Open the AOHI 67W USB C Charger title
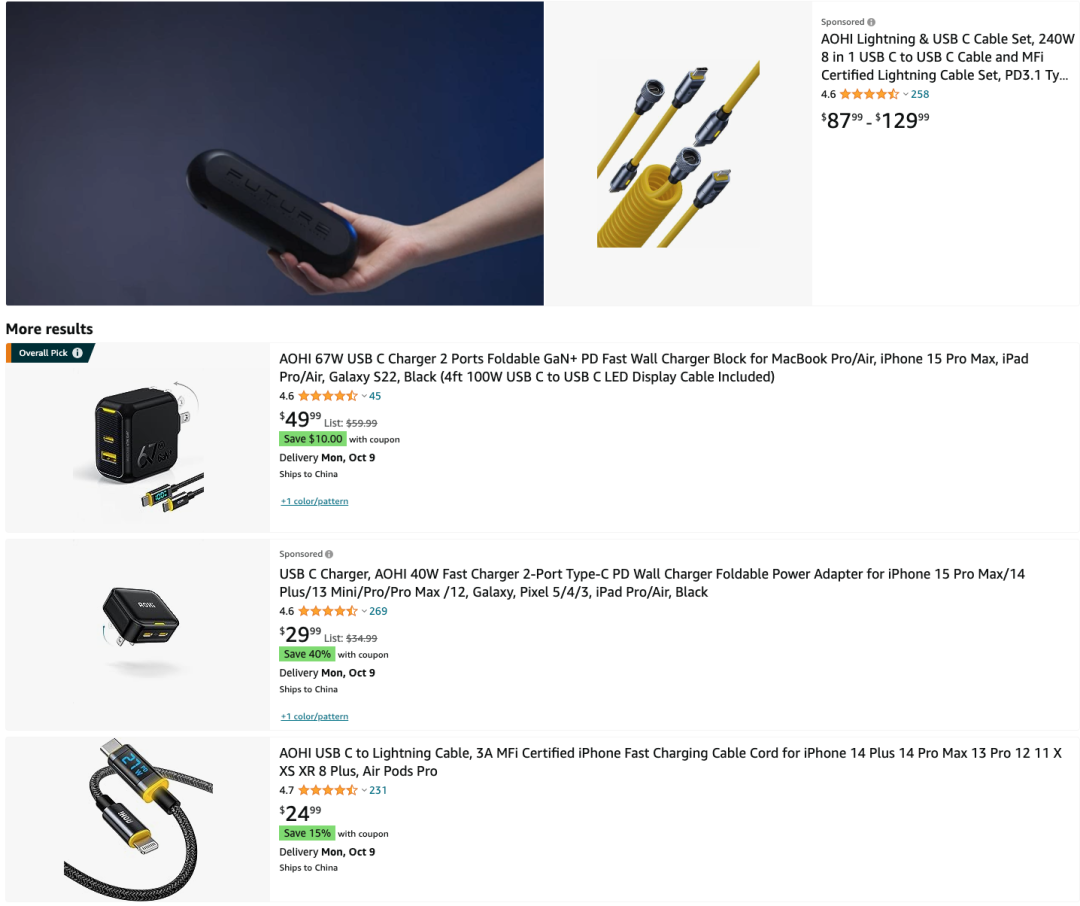1080x906 pixels. pyautogui.click(x=654, y=368)
